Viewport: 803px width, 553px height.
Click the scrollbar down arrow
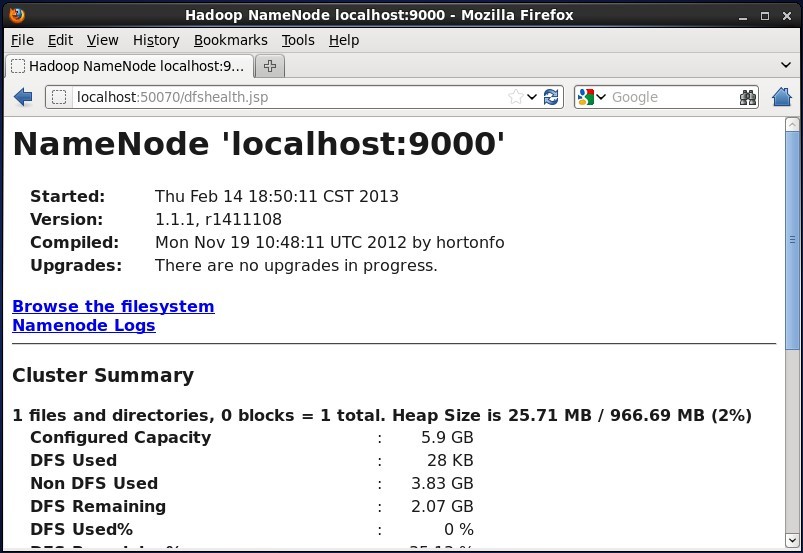tap(792, 540)
